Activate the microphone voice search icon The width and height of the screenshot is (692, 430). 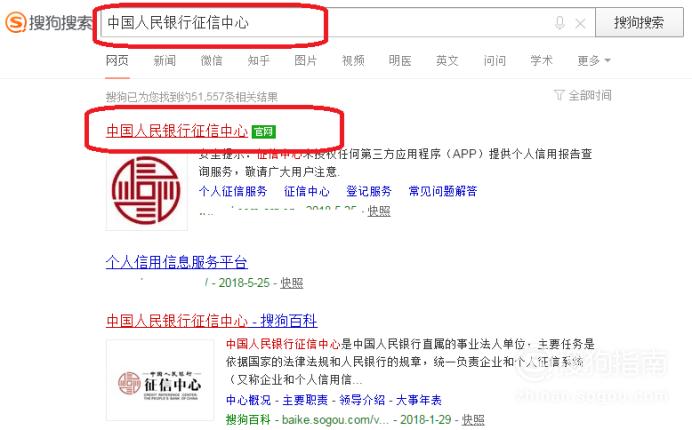pos(560,23)
